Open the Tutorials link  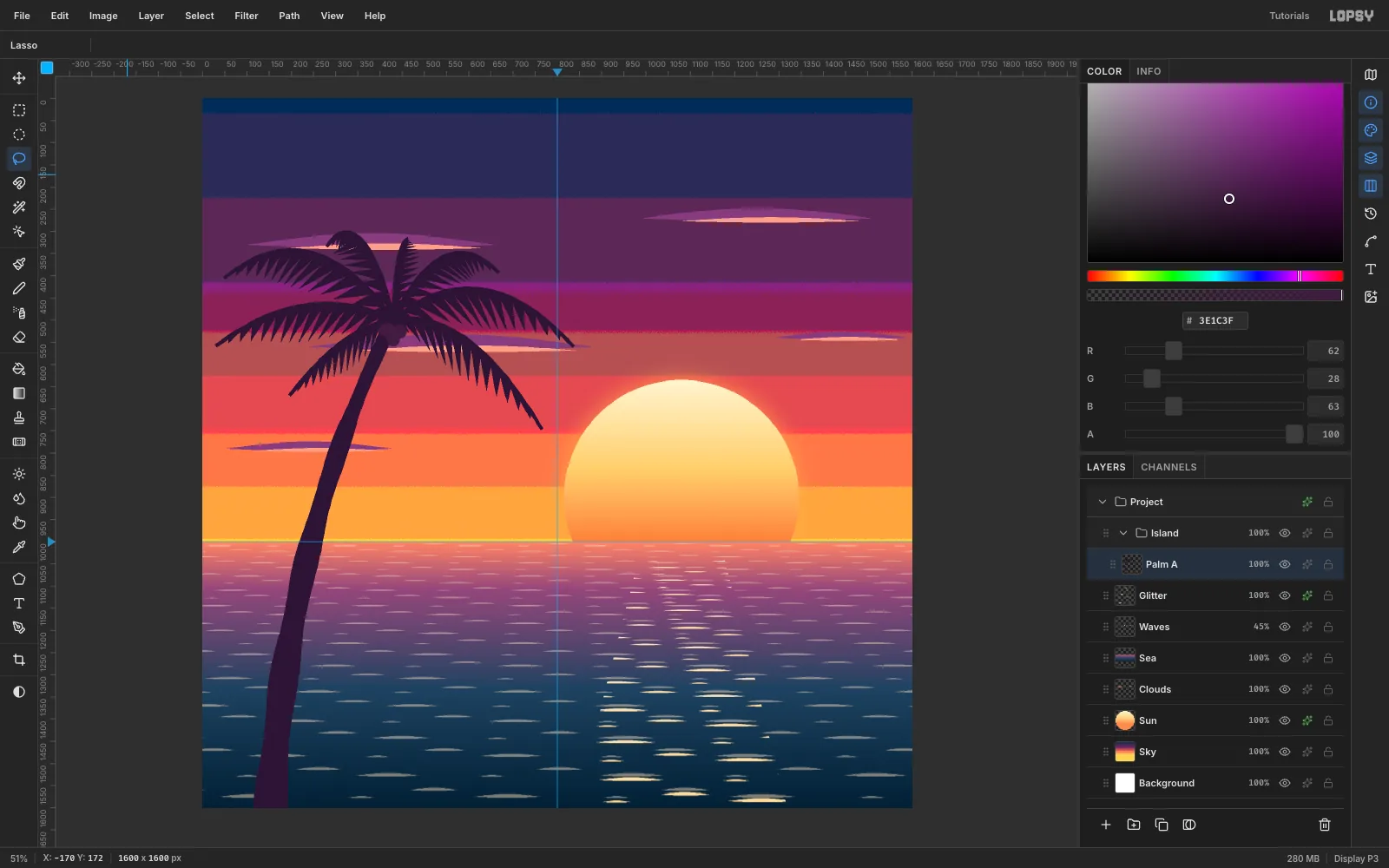1289,16
